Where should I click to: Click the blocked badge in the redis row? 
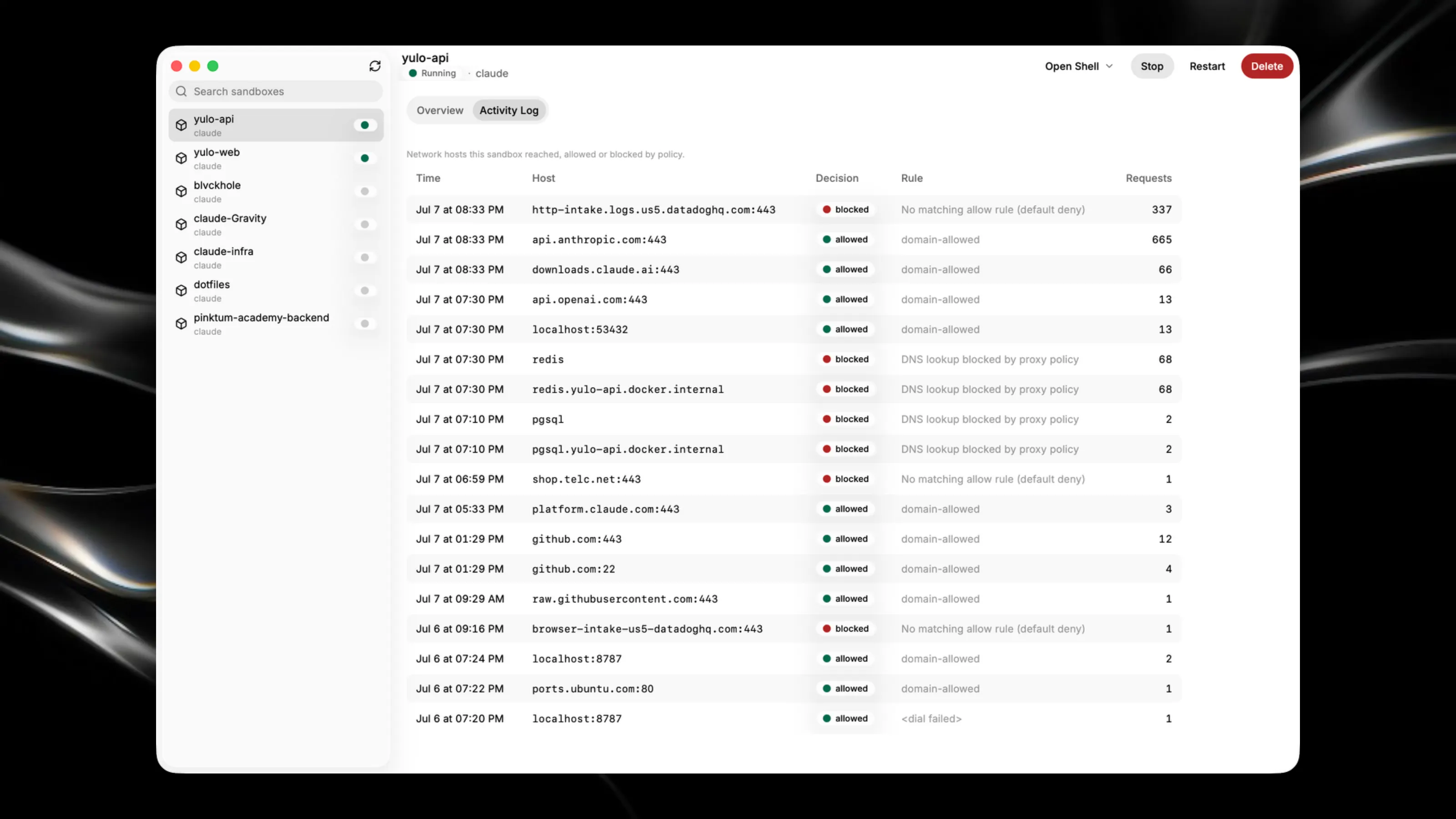click(x=845, y=359)
